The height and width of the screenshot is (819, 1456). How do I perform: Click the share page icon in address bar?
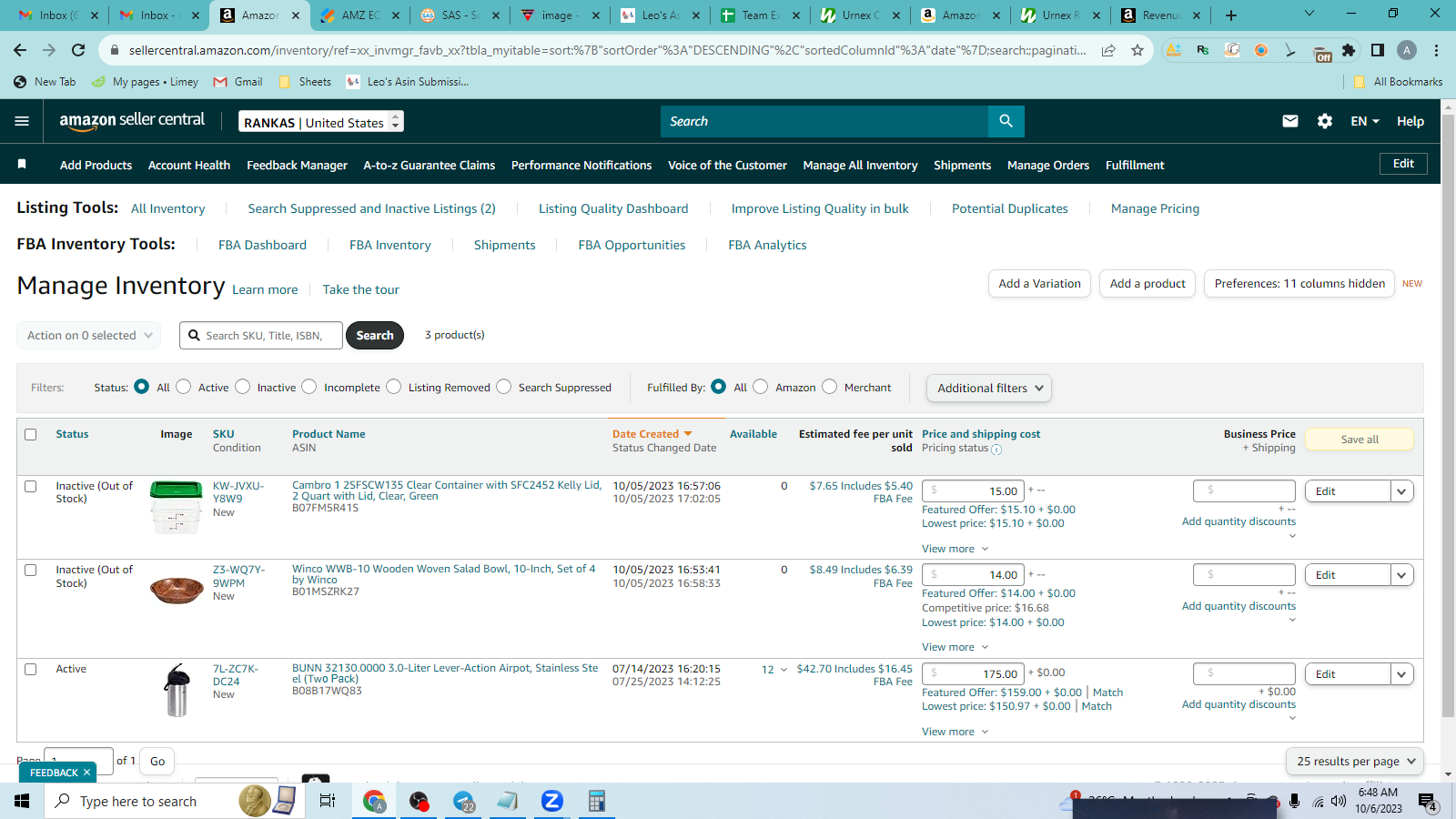pos(1108,50)
